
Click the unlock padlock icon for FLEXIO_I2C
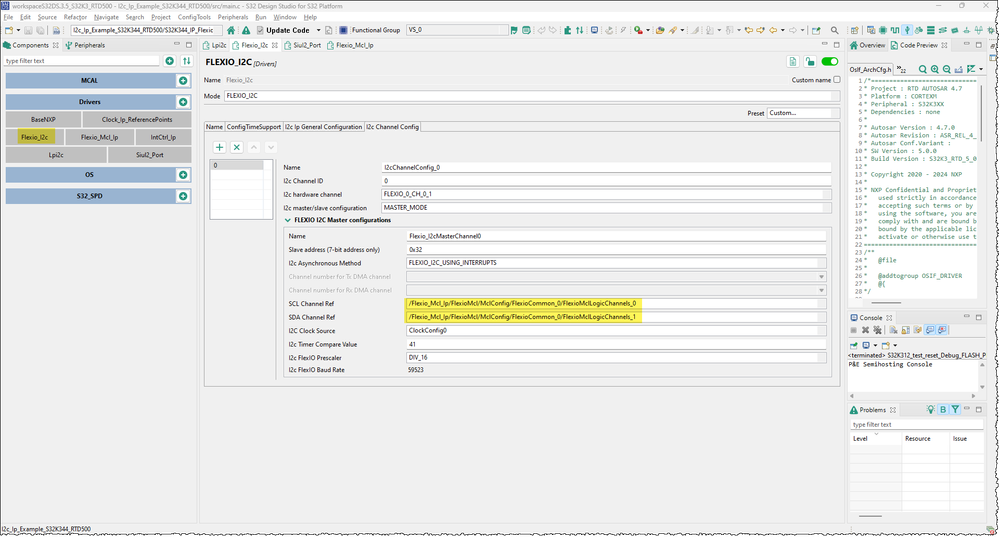[810, 61]
